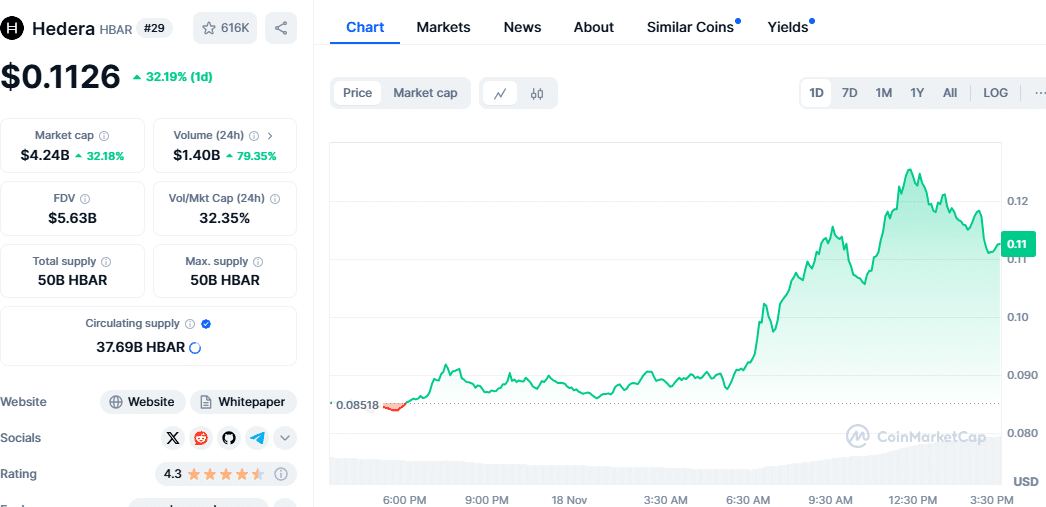This screenshot has width=1046, height=507.
Task: Open the Similar Coins tab
Action: coord(690,27)
